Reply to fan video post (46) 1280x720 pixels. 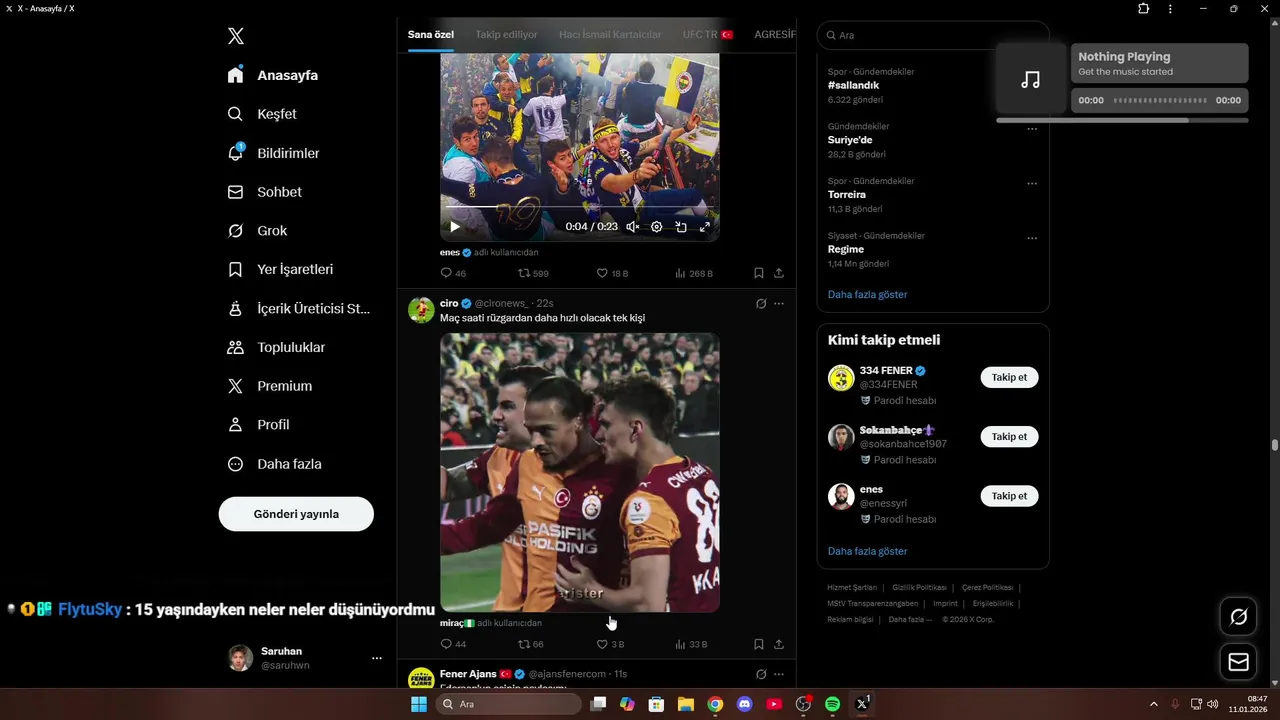click(453, 273)
